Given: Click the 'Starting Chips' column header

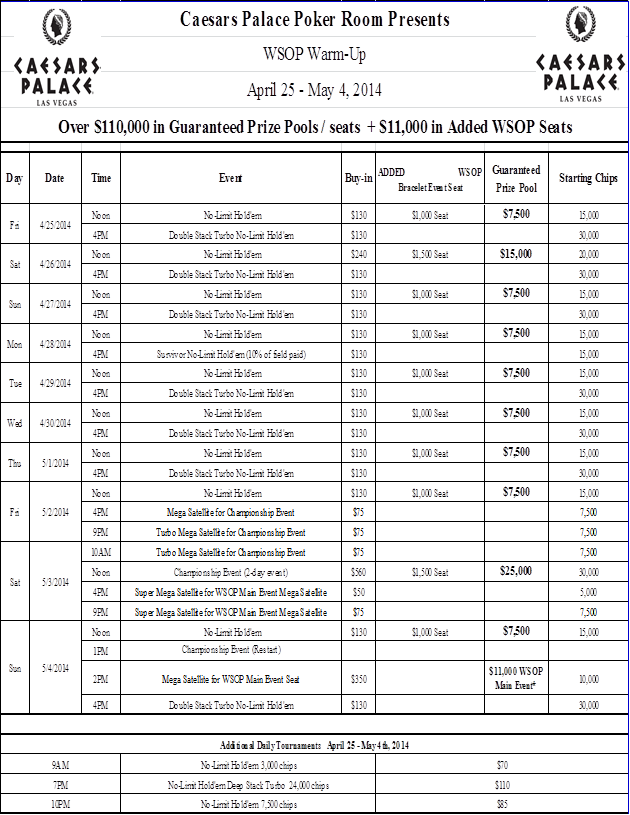Looking at the screenshot, I should pyautogui.click(x=588, y=178).
